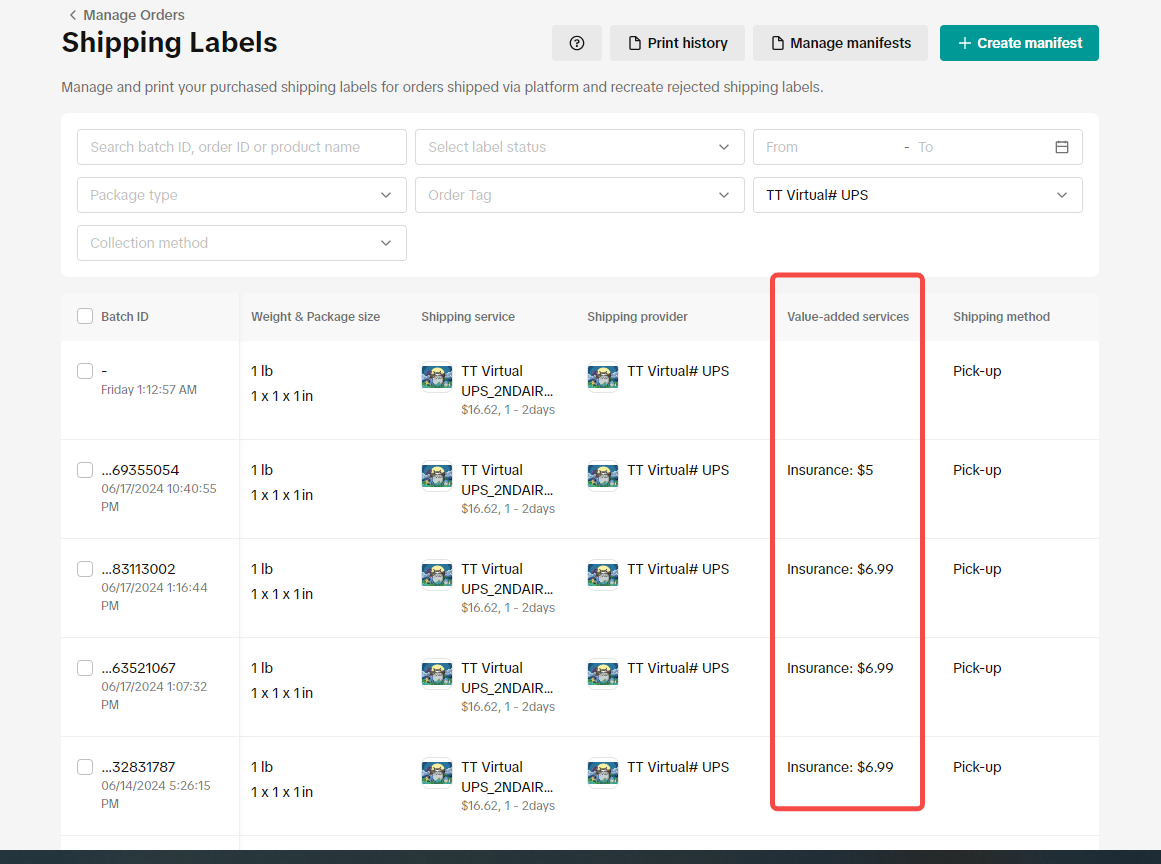Open the Select label status dropdown
Image resolution: width=1161 pixels, height=864 pixels.
(x=579, y=147)
